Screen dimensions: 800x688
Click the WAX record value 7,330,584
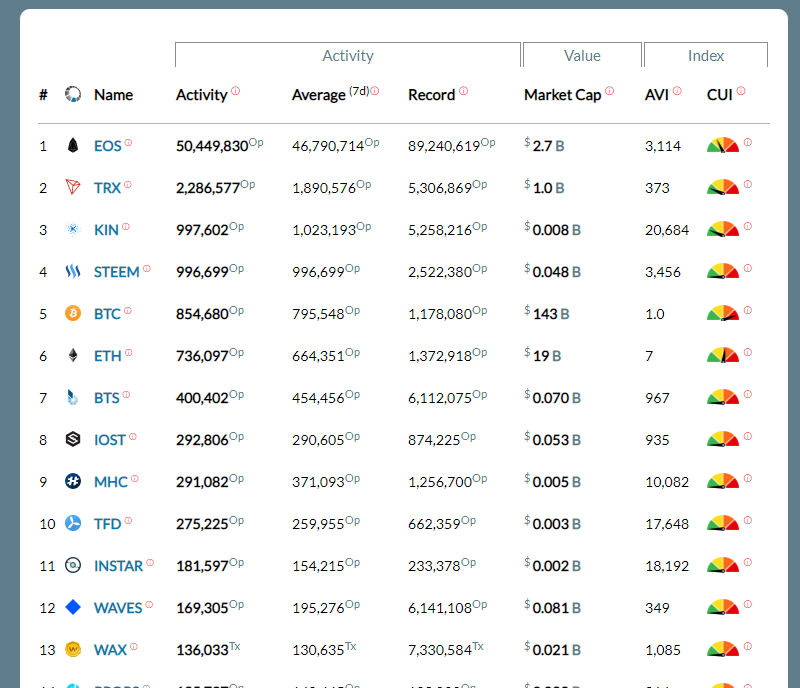tap(440, 650)
